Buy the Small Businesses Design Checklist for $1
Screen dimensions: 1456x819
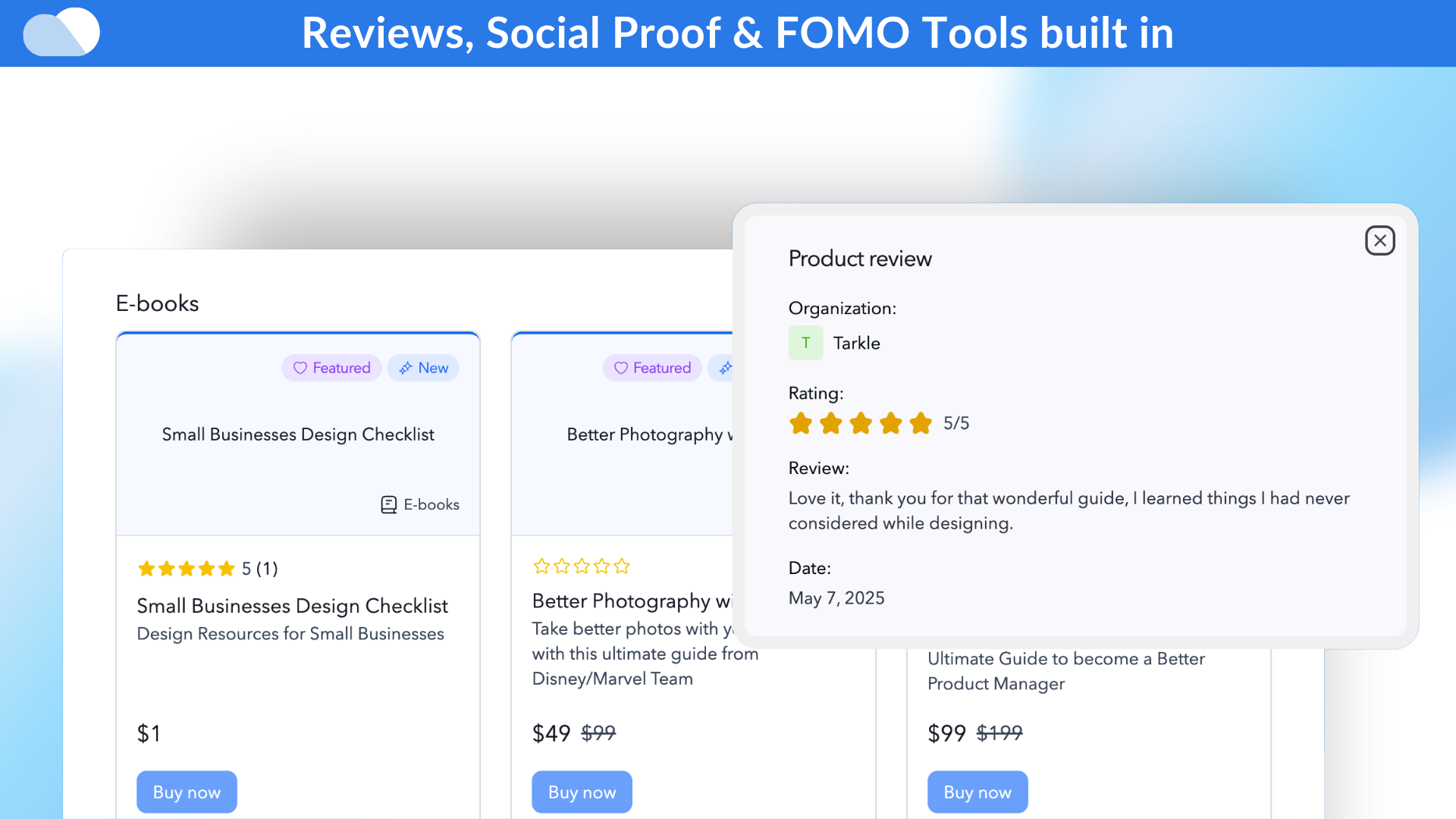point(187,792)
